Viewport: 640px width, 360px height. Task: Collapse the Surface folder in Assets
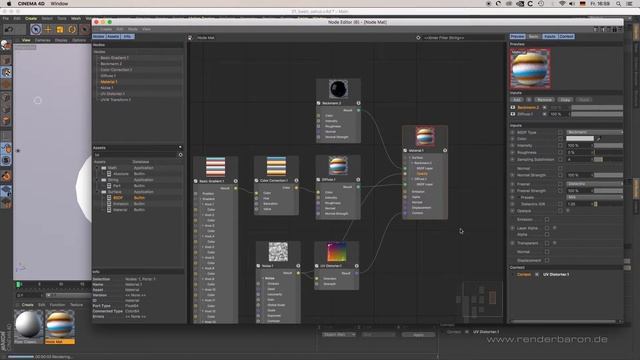point(98,191)
